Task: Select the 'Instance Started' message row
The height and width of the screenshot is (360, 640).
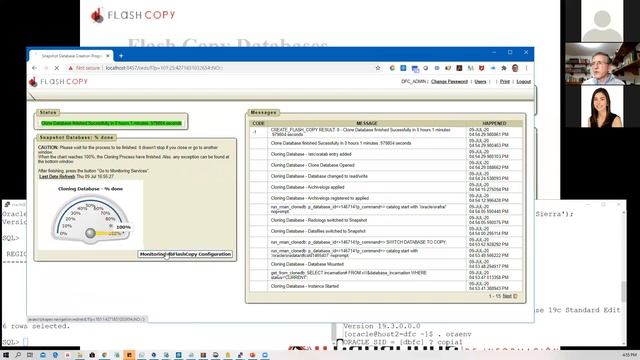Action: 386,287
